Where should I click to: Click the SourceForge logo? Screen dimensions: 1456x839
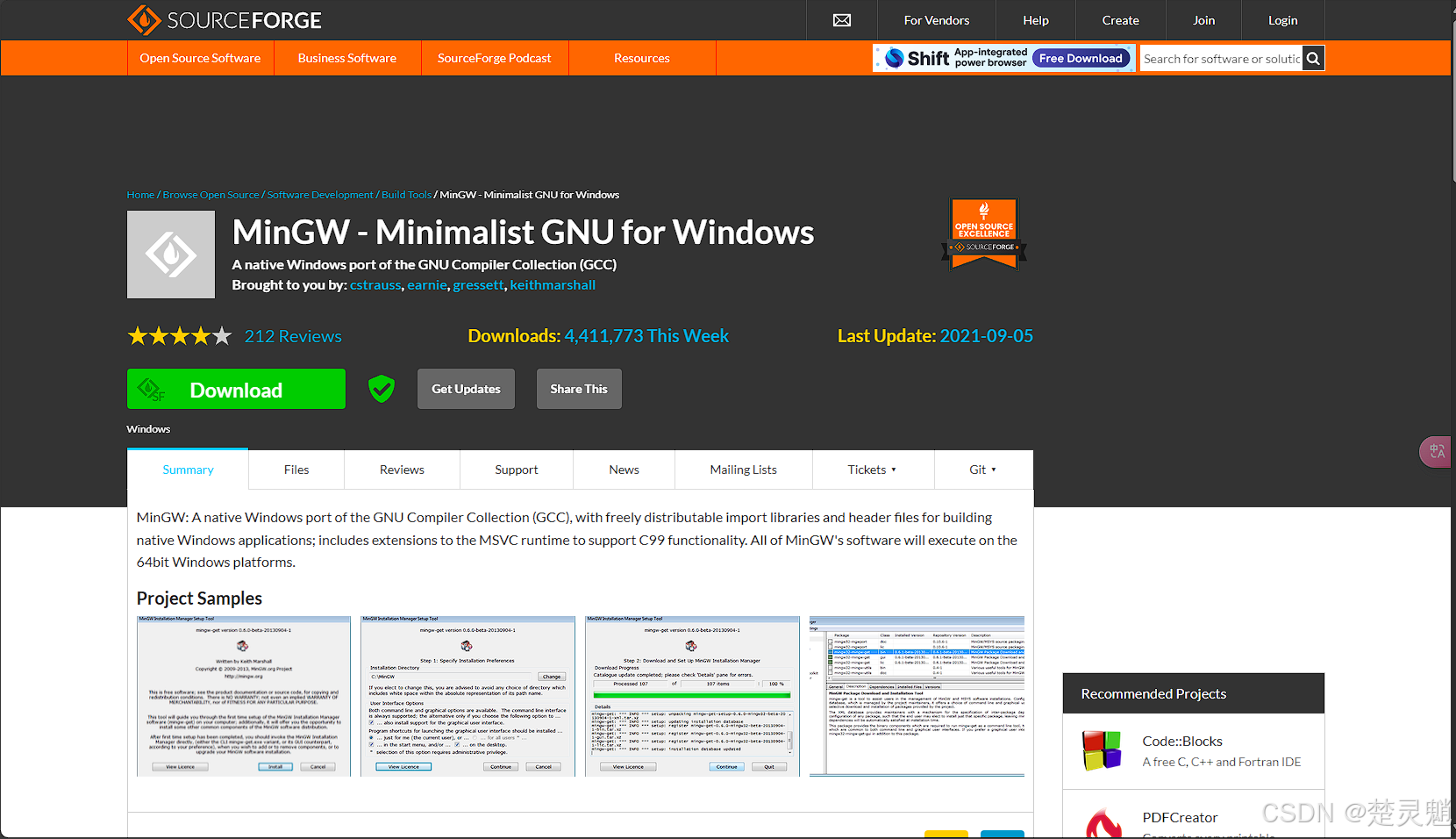225,20
